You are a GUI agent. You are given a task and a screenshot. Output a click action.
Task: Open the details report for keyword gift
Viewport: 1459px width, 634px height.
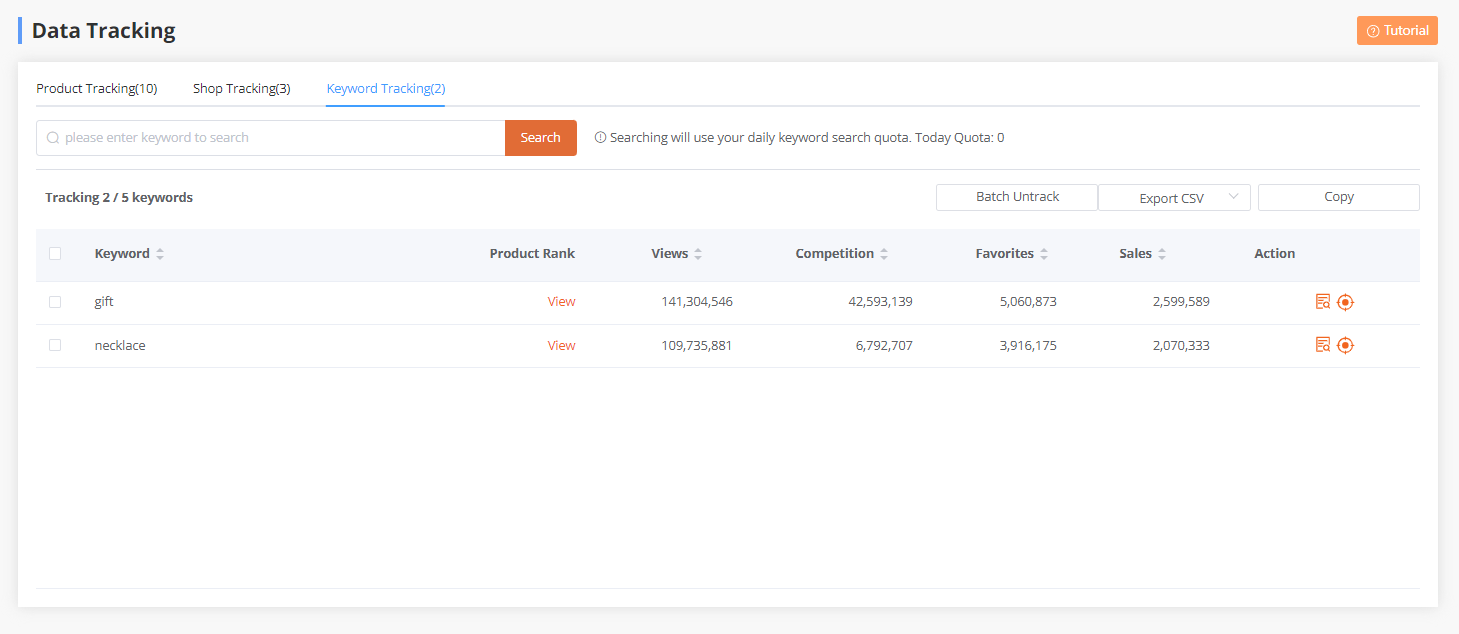[x=1322, y=301]
